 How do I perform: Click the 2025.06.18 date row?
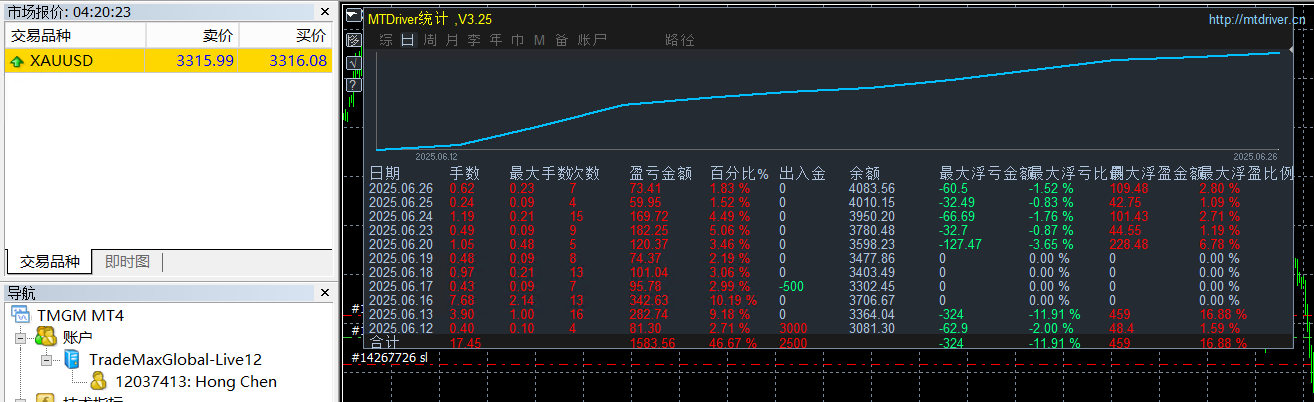click(401, 272)
